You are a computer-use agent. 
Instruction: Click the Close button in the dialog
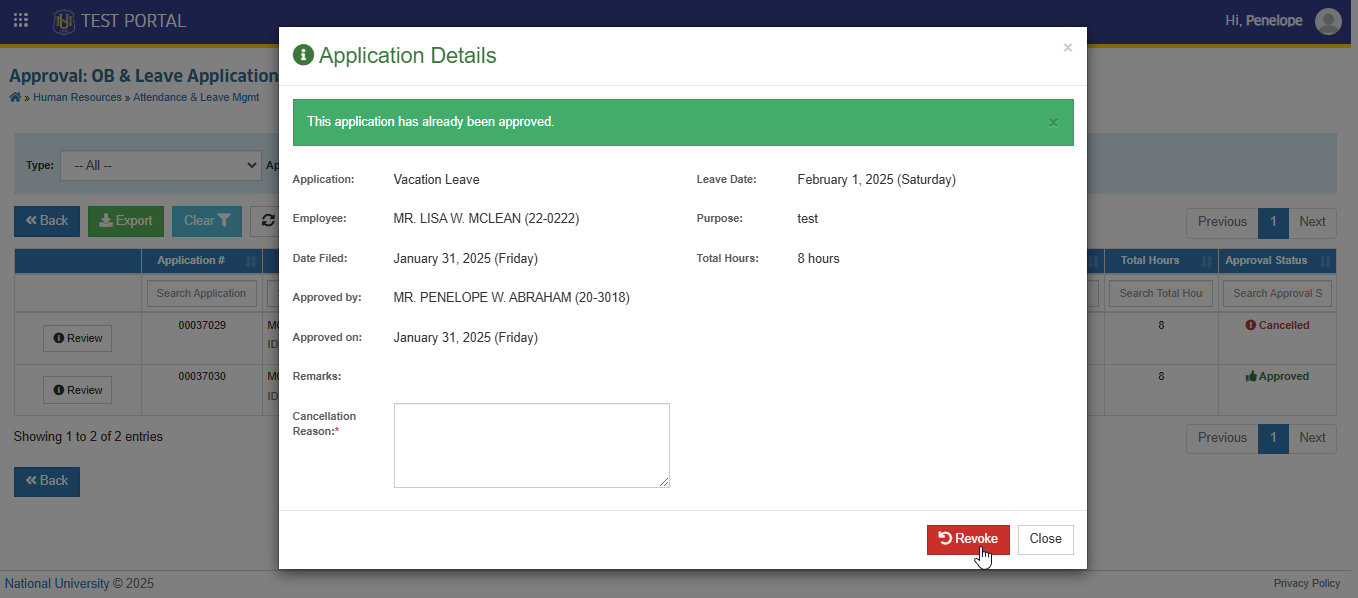1046,539
